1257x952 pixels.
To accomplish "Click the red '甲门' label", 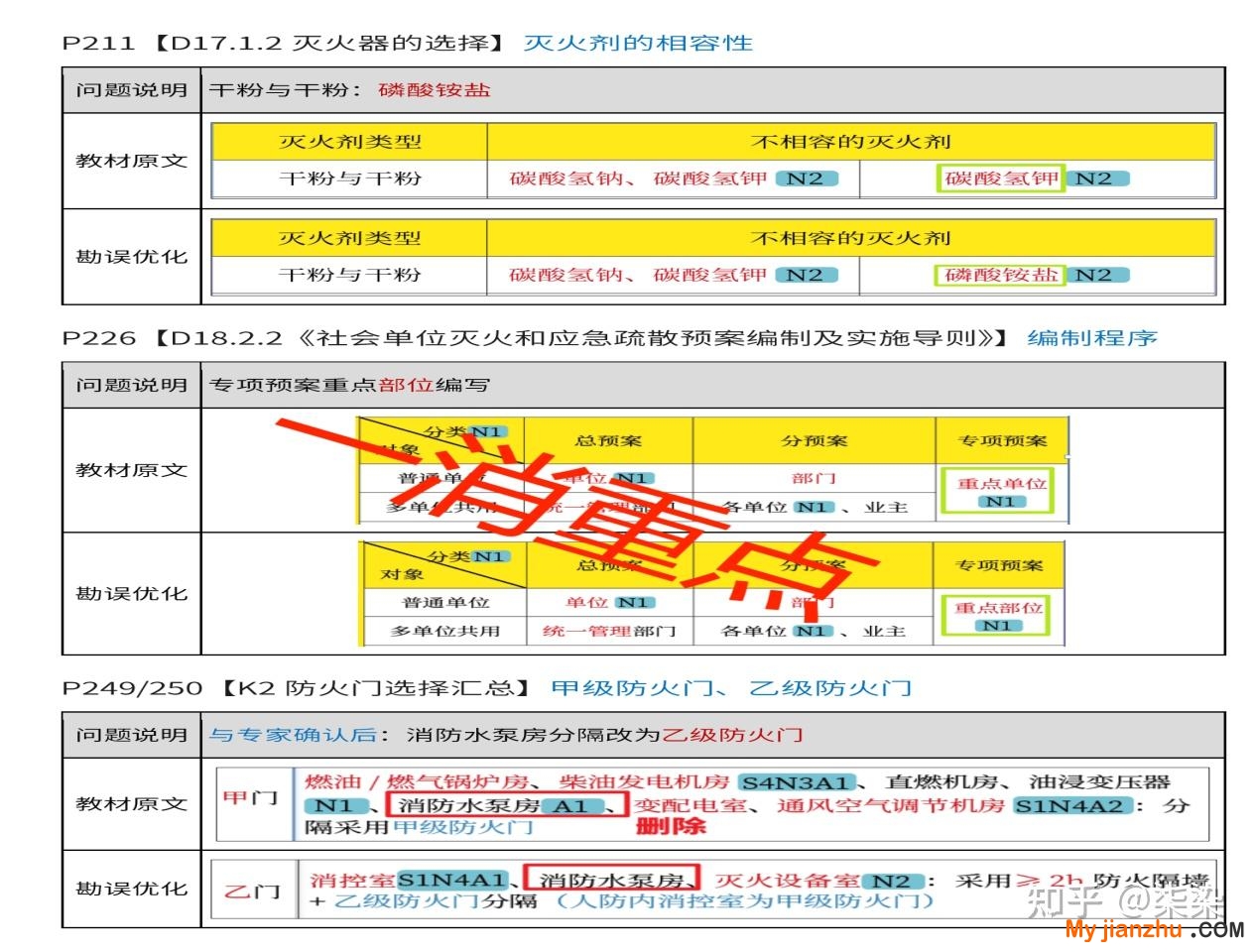I will [x=250, y=797].
